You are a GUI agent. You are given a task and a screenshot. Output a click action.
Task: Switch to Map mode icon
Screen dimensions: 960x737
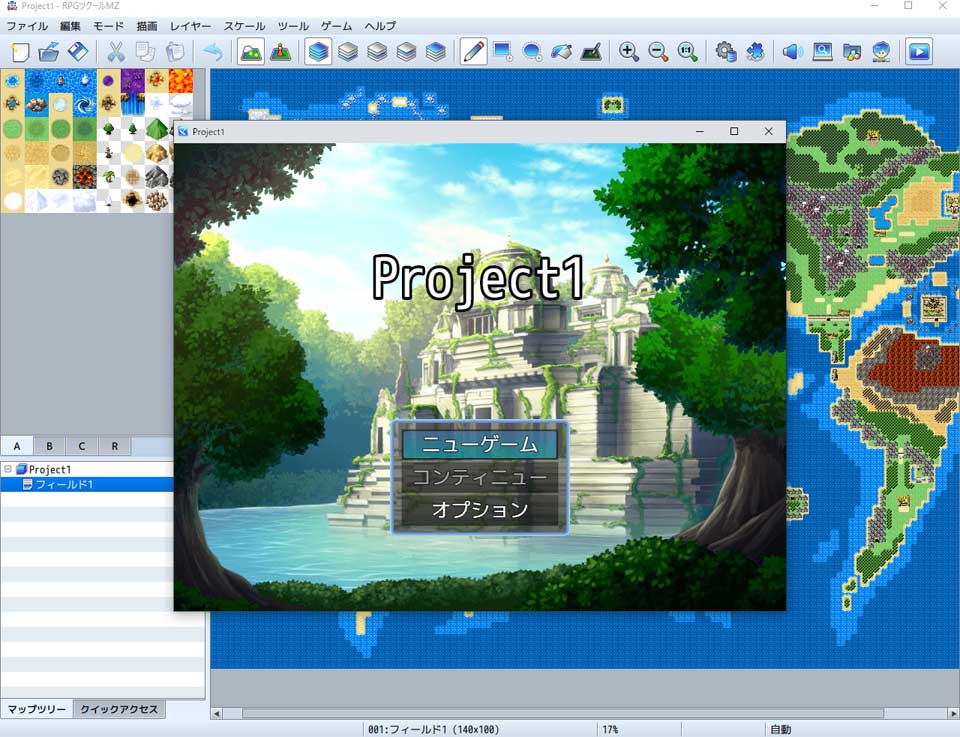[x=251, y=51]
